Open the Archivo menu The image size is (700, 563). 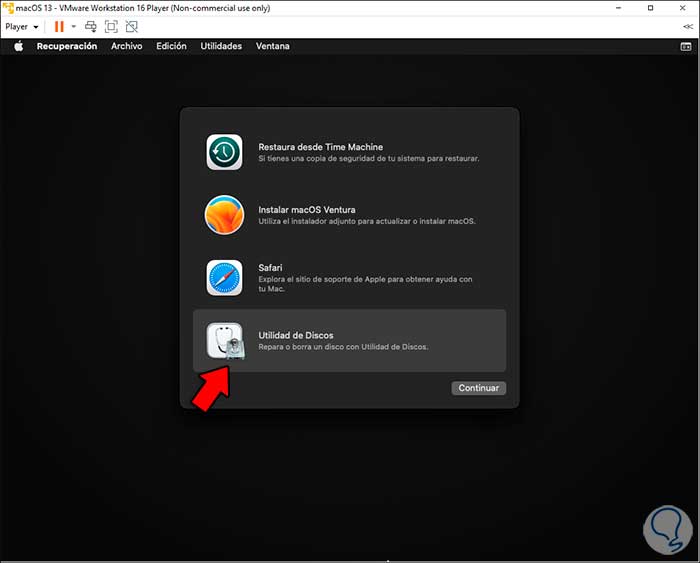(x=126, y=46)
